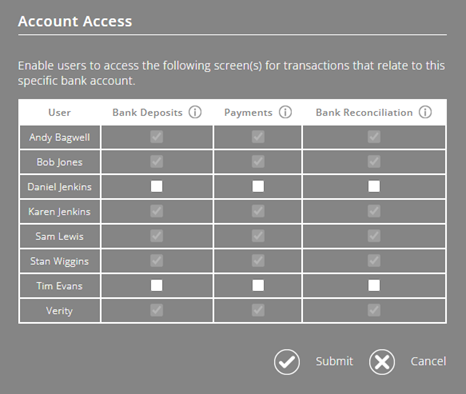
Task: Select the Bob Jones user cell
Action: click(60, 162)
